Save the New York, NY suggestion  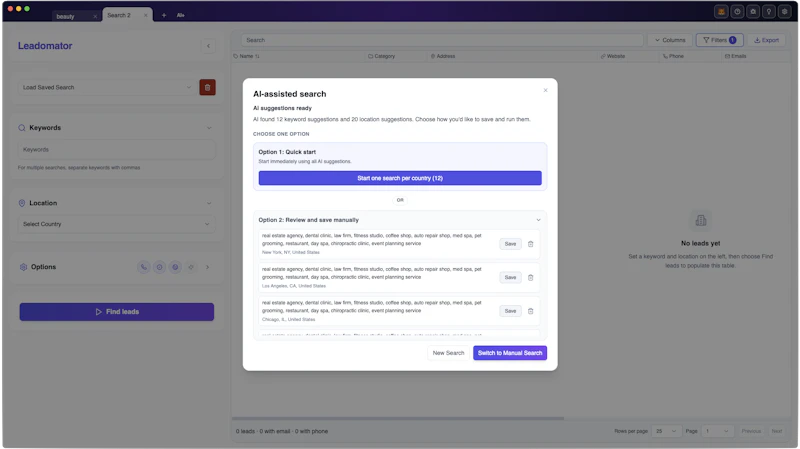click(x=510, y=244)
